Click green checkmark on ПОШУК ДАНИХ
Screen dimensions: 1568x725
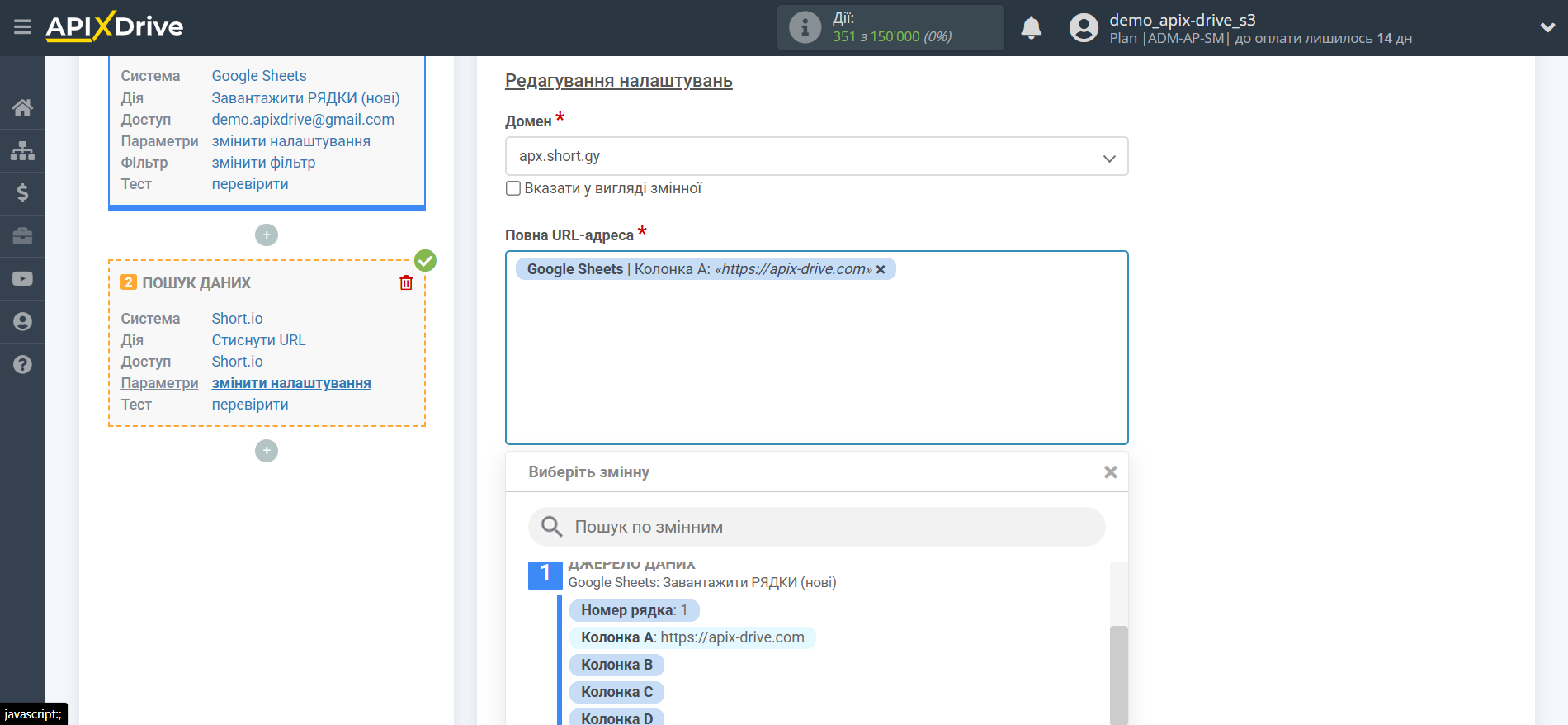coord(425,261)
